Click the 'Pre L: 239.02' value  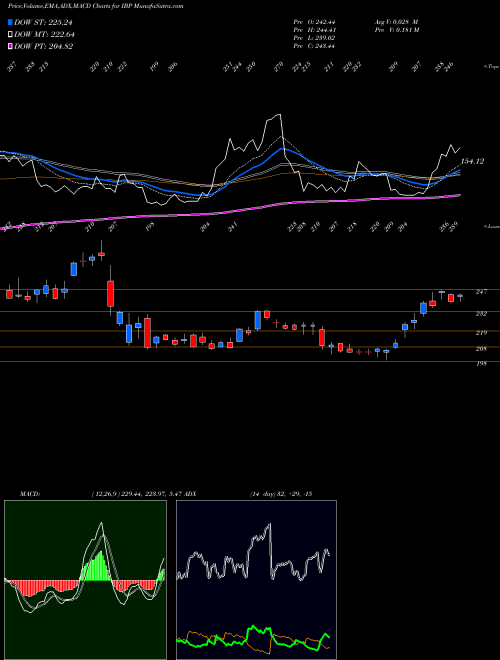pos(314,38)
